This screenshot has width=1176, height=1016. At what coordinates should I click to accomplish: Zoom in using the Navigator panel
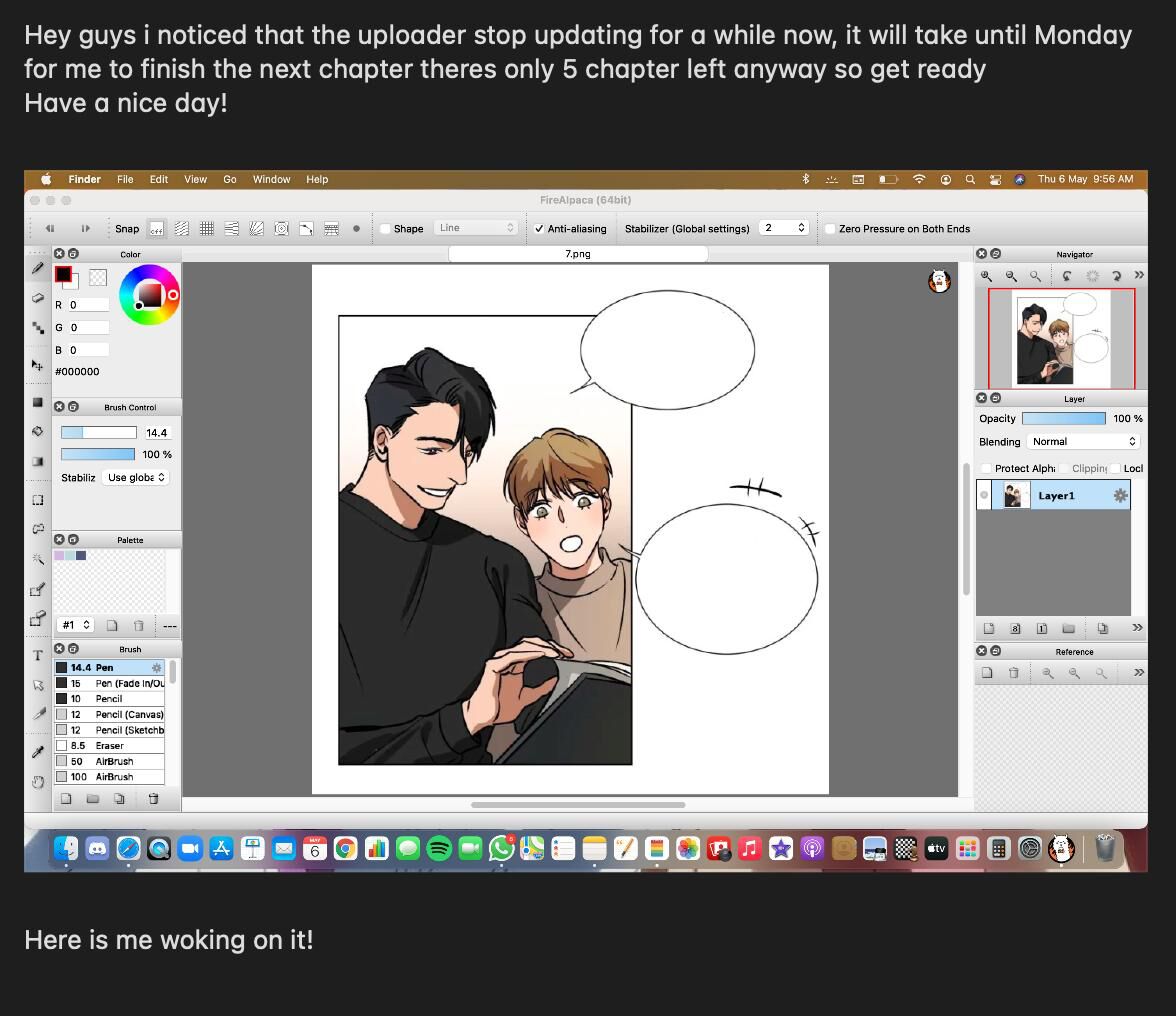[x=987, y=276]
